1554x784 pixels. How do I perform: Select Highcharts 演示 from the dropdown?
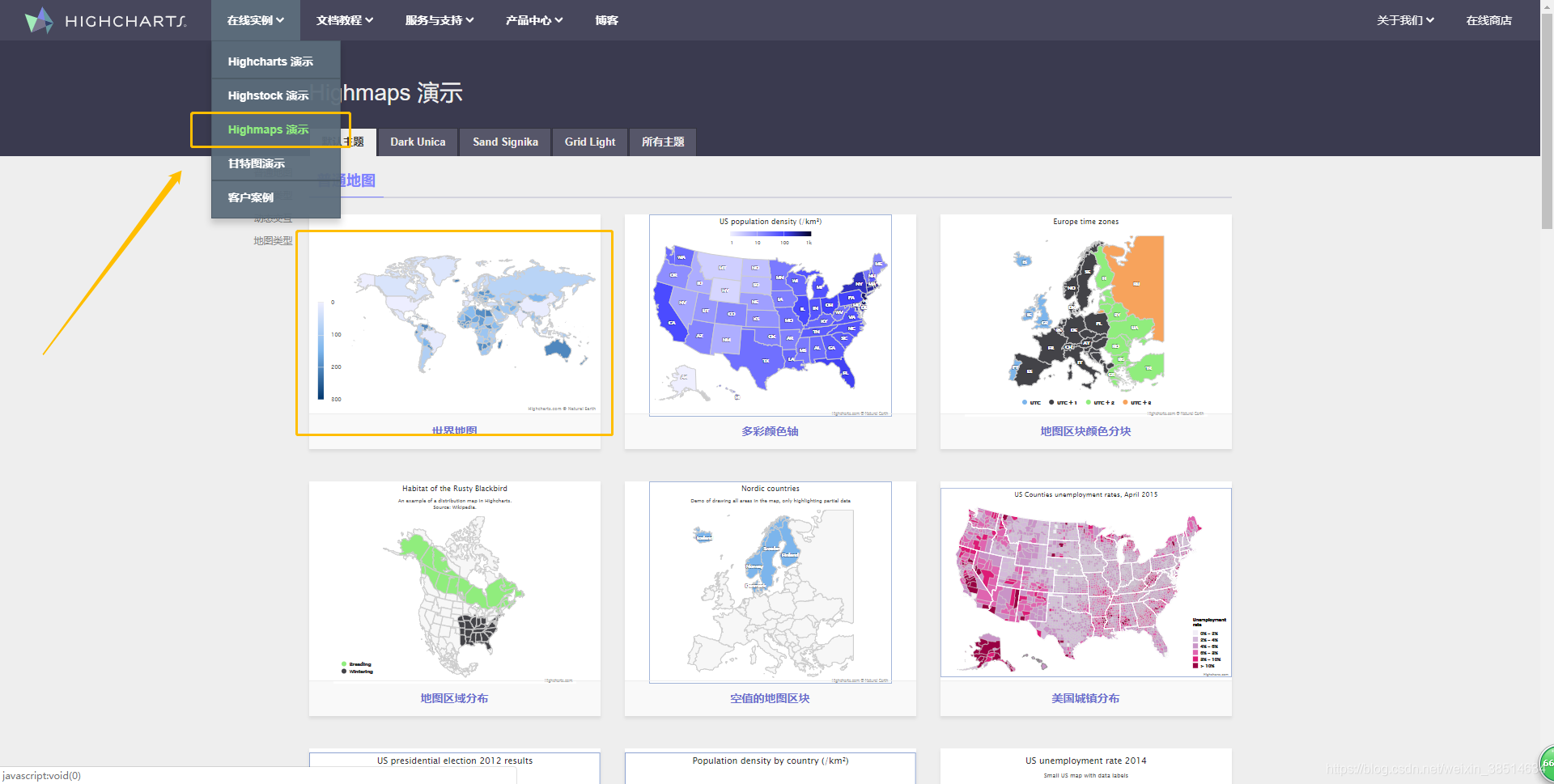[276, 61]
